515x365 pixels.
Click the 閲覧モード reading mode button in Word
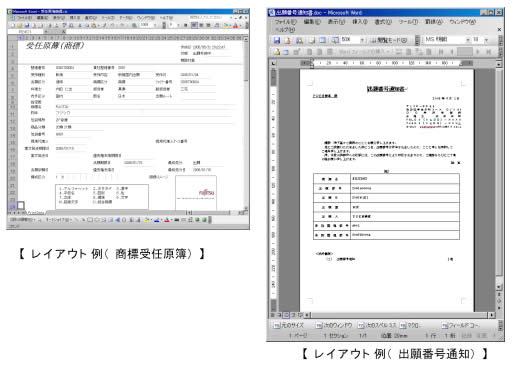tap(389, 40)
